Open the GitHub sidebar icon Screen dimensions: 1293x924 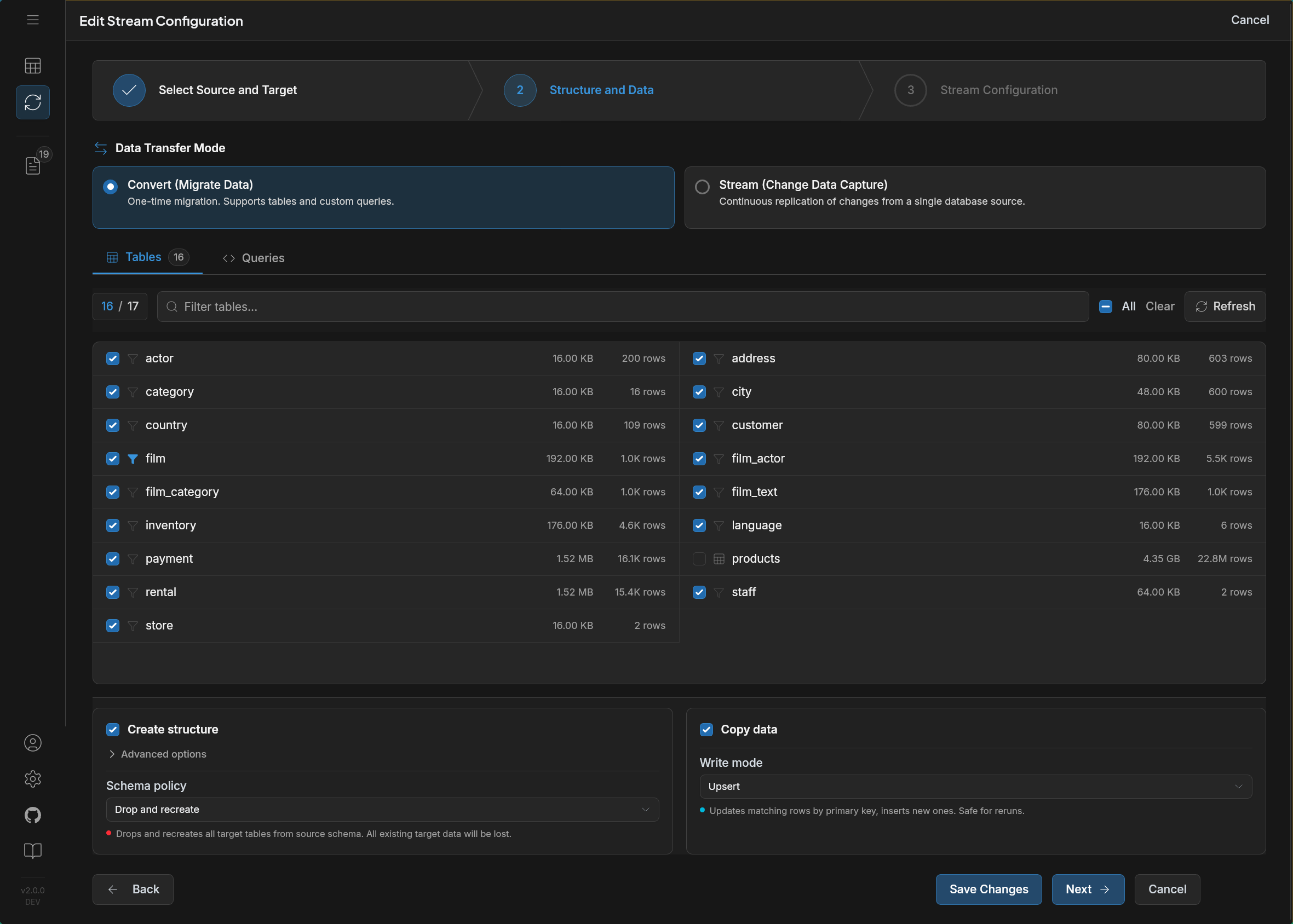pos(32,815)
